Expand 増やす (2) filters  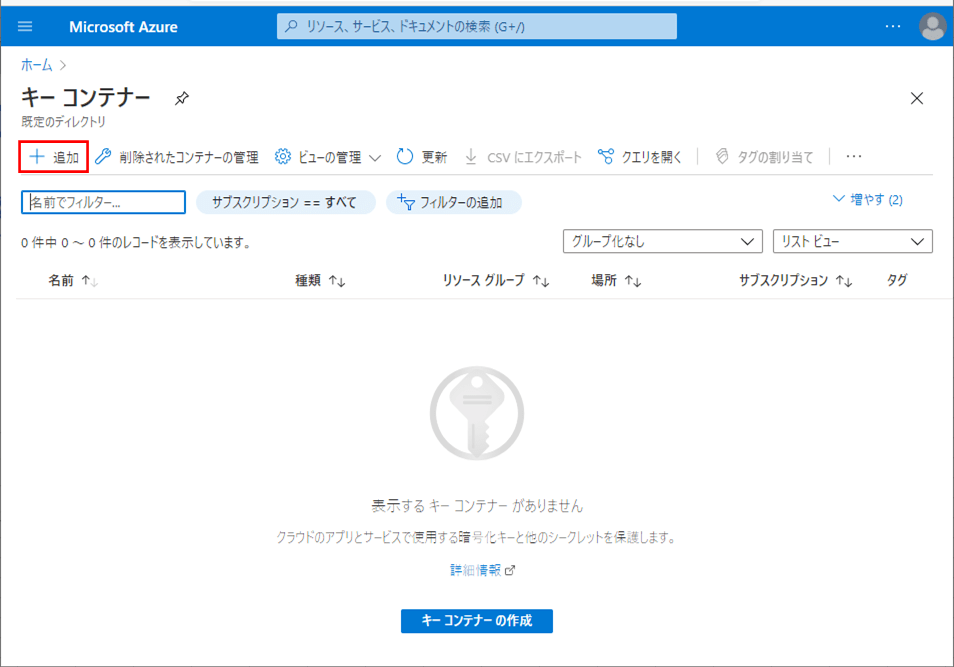coord(868,200)
